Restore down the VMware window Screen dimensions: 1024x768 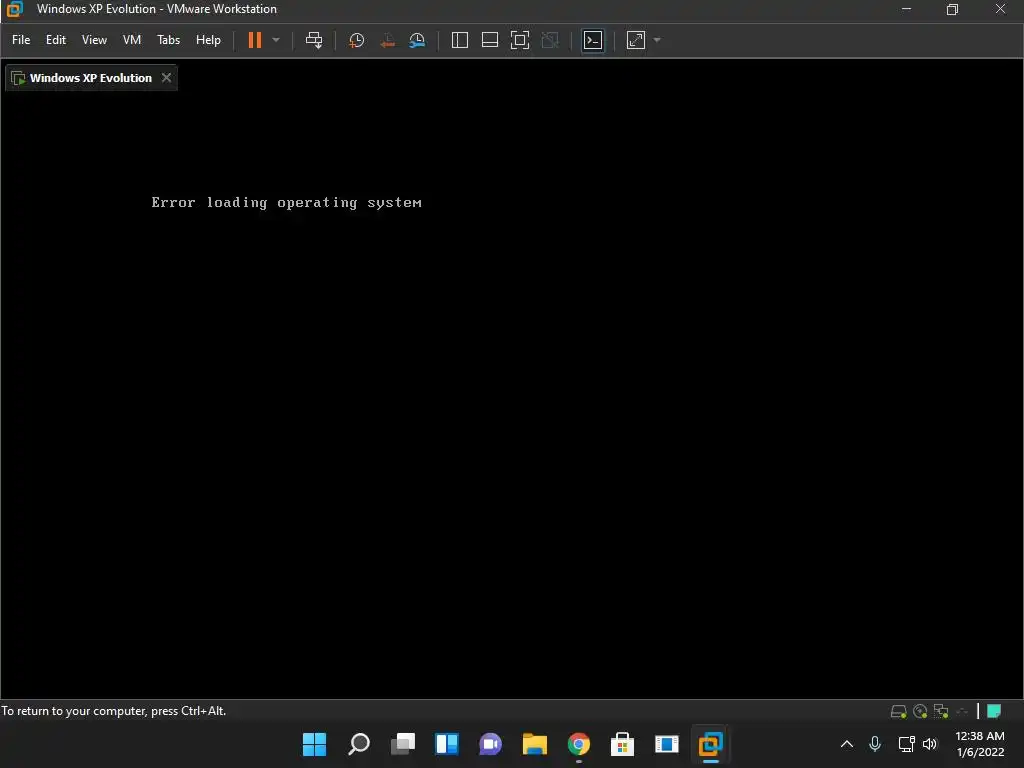tap(952, 9)
